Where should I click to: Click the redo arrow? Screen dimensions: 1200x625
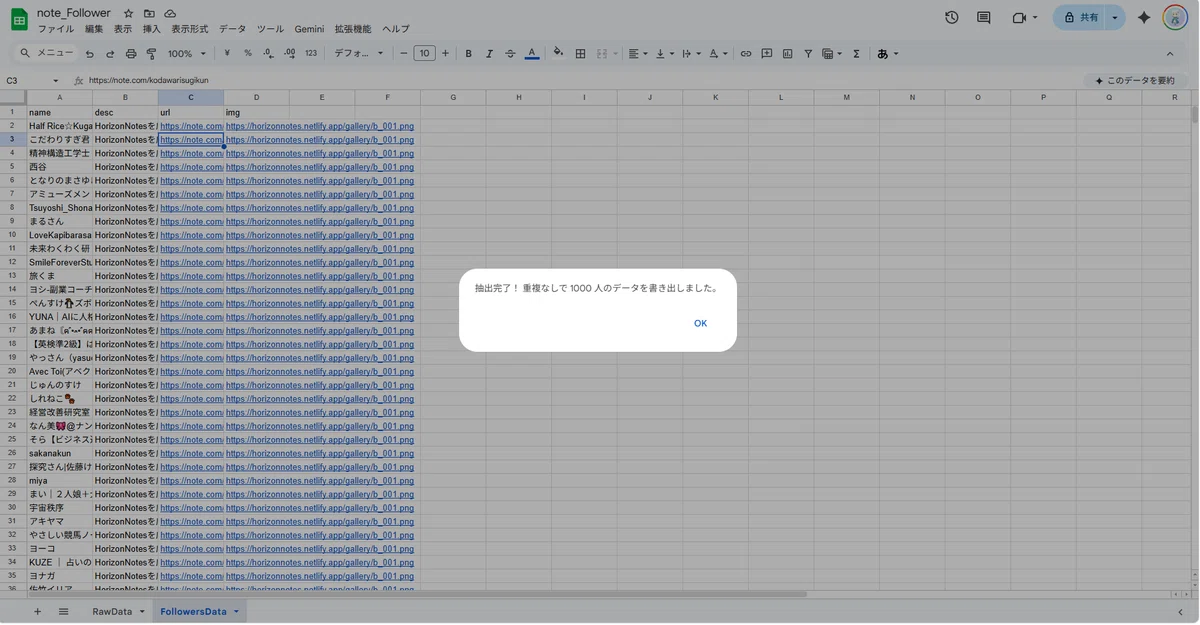pos(110,54)
